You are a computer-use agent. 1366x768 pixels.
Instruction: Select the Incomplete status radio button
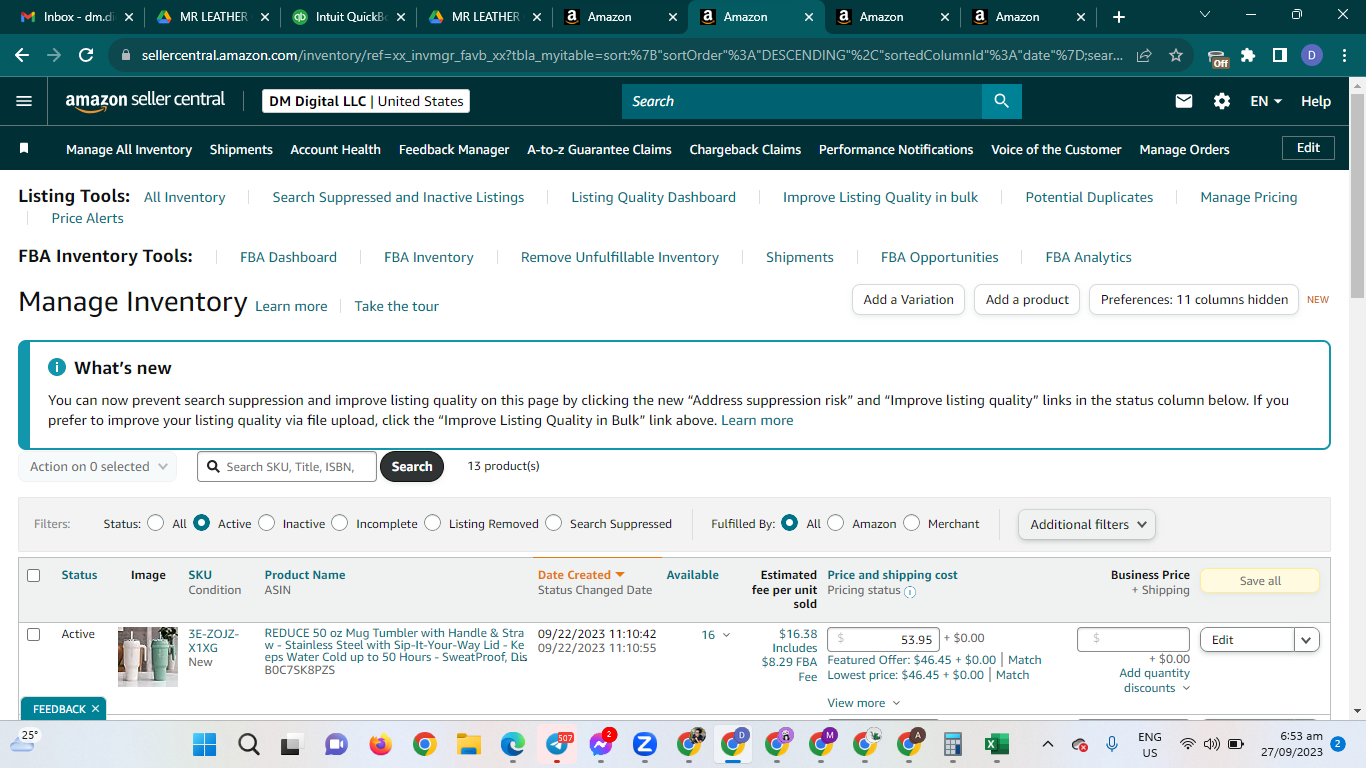[x=340, y=522]
